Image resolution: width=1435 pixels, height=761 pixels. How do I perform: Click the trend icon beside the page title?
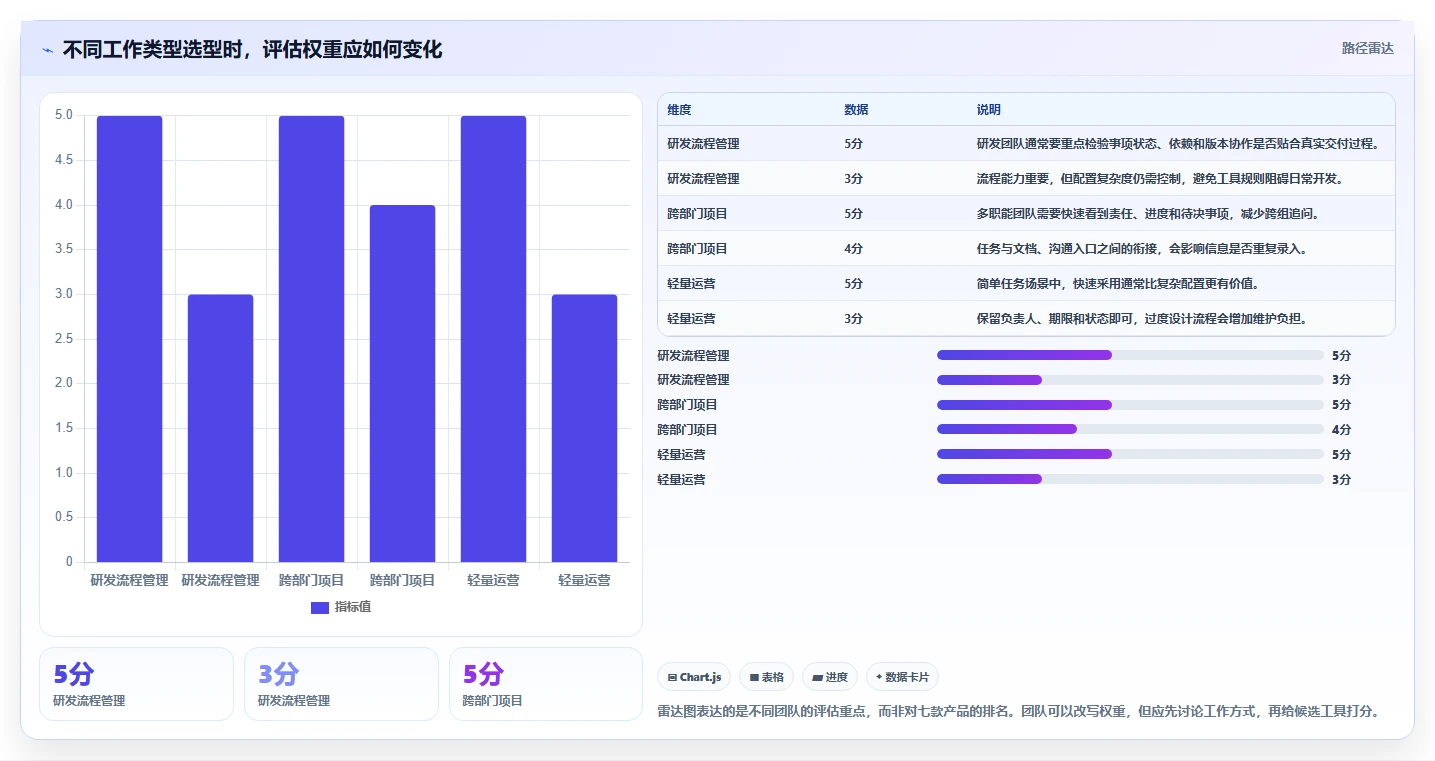tap(47, 49)
